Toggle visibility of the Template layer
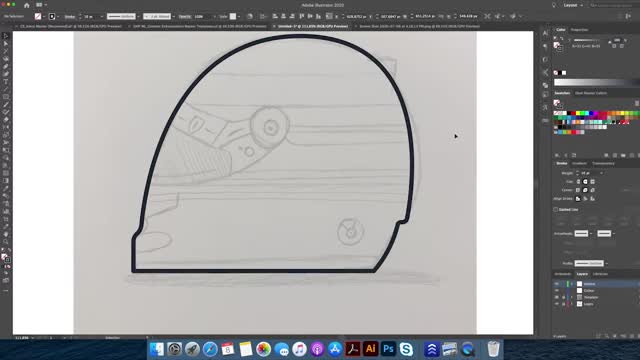640x360 pixels. pos(557,297)
